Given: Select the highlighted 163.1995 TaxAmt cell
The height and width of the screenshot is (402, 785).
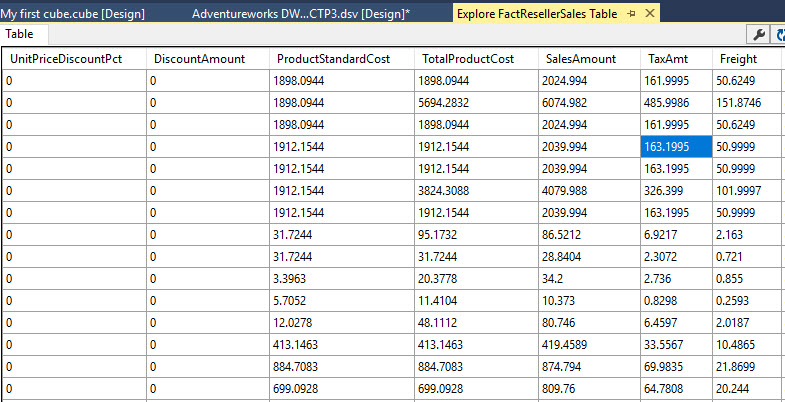Looking at the screenshot, I should point(675,146).
